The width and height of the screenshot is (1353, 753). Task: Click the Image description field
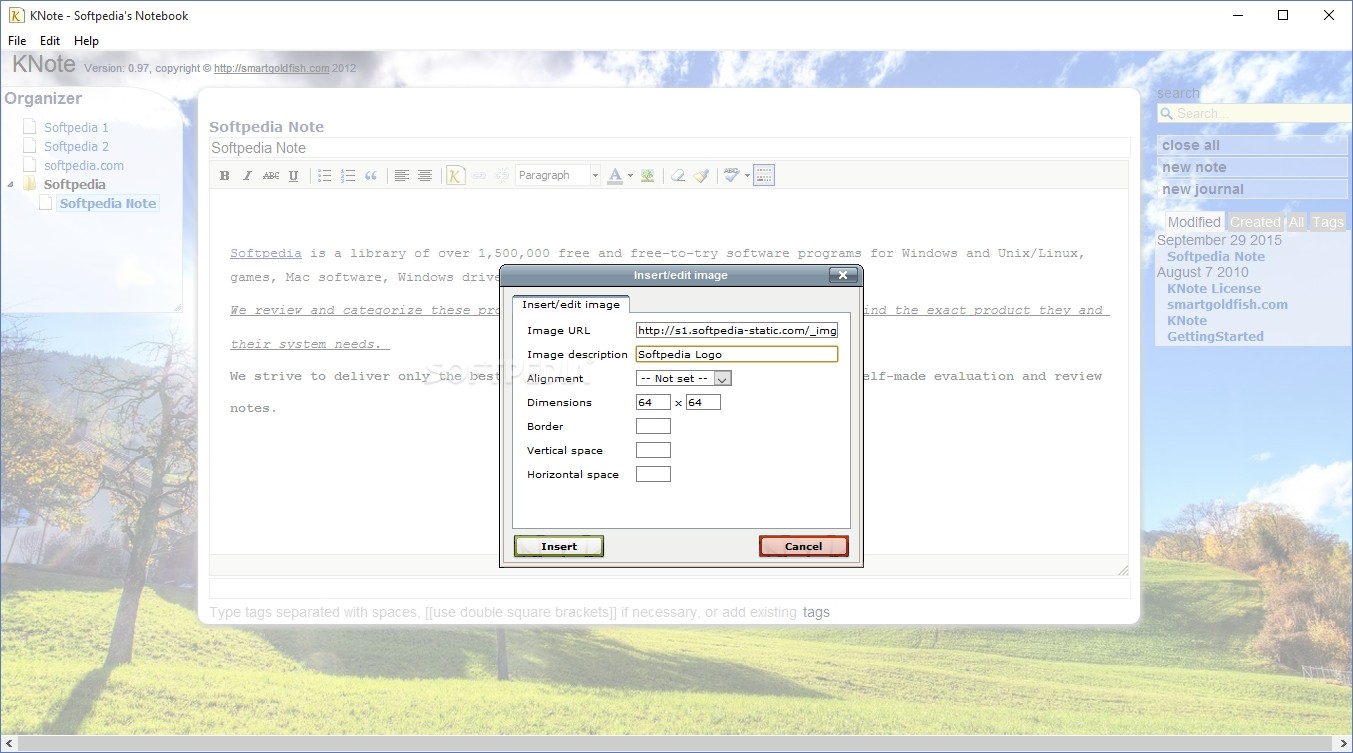pyautogui.click(x=737, y=354)
